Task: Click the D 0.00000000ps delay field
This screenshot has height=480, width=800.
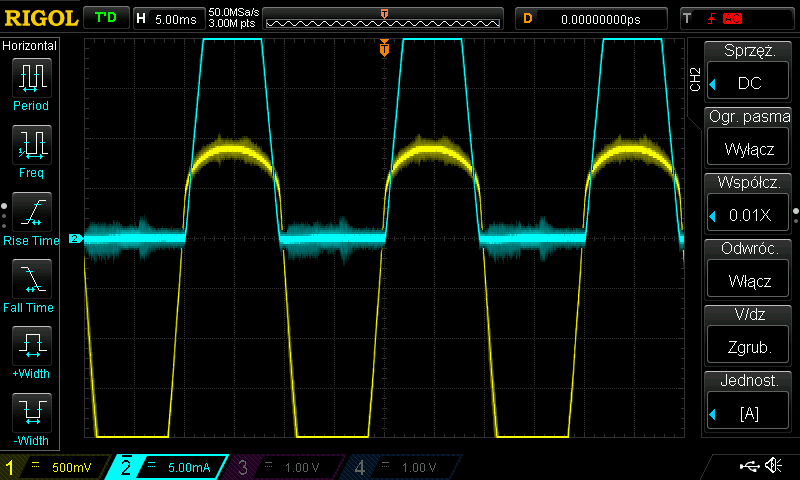Action: point(591,19)
